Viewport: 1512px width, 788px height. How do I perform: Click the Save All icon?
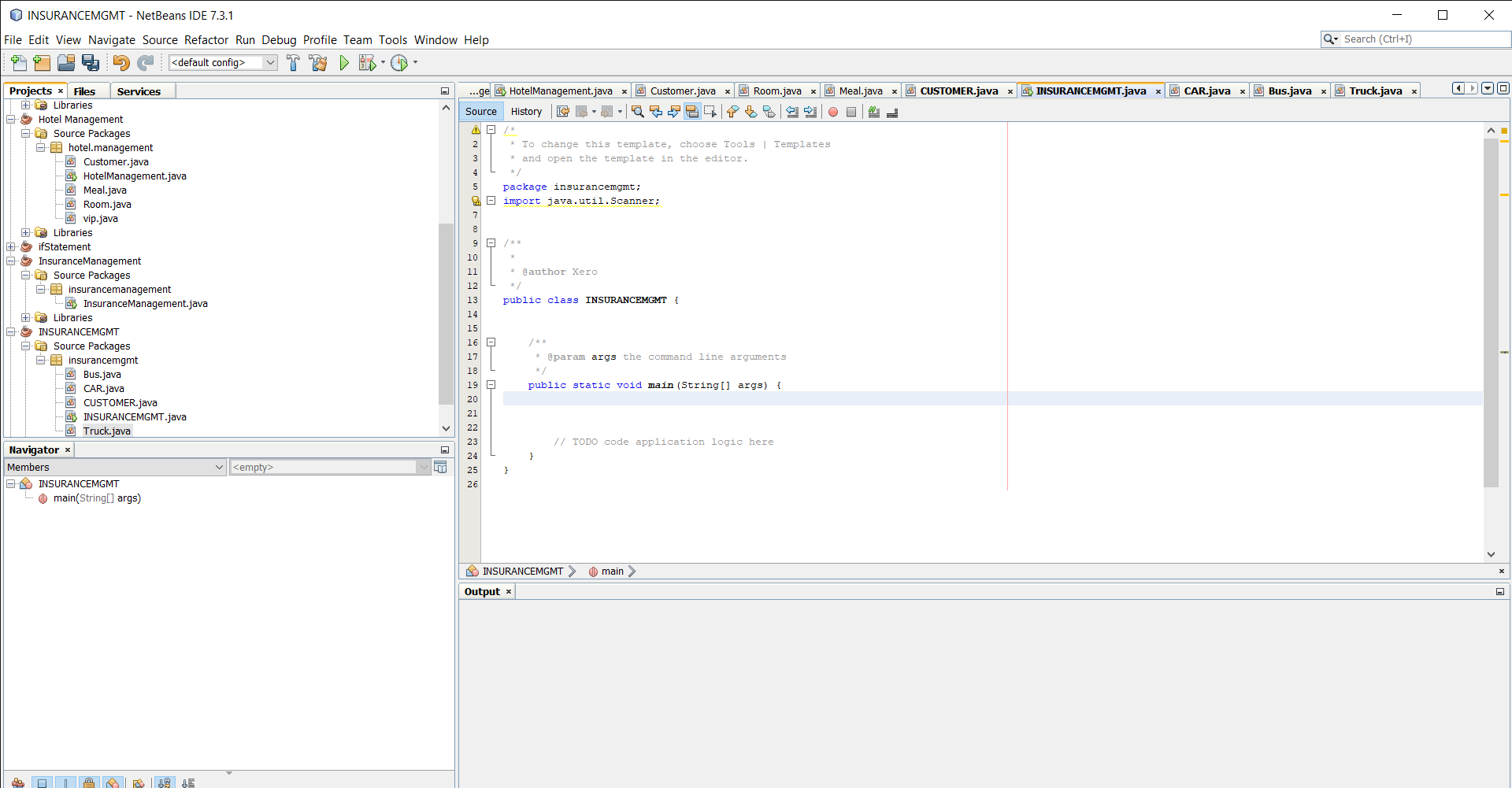(x=90, y=62)
